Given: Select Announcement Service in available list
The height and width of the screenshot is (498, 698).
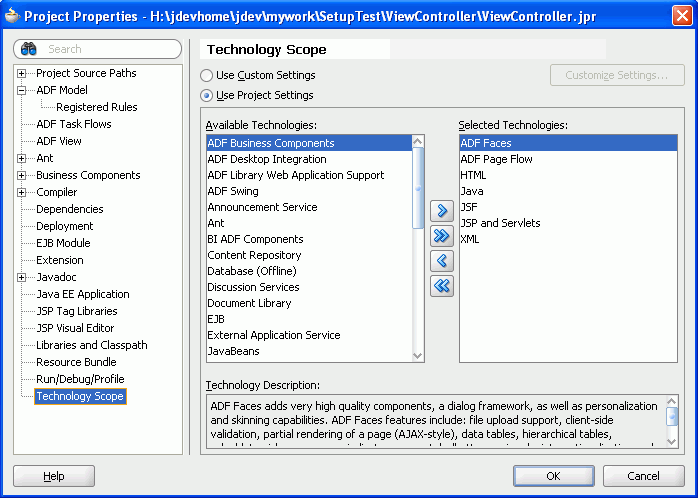Looking at the screenshot, I should click(x=309, y=207).
